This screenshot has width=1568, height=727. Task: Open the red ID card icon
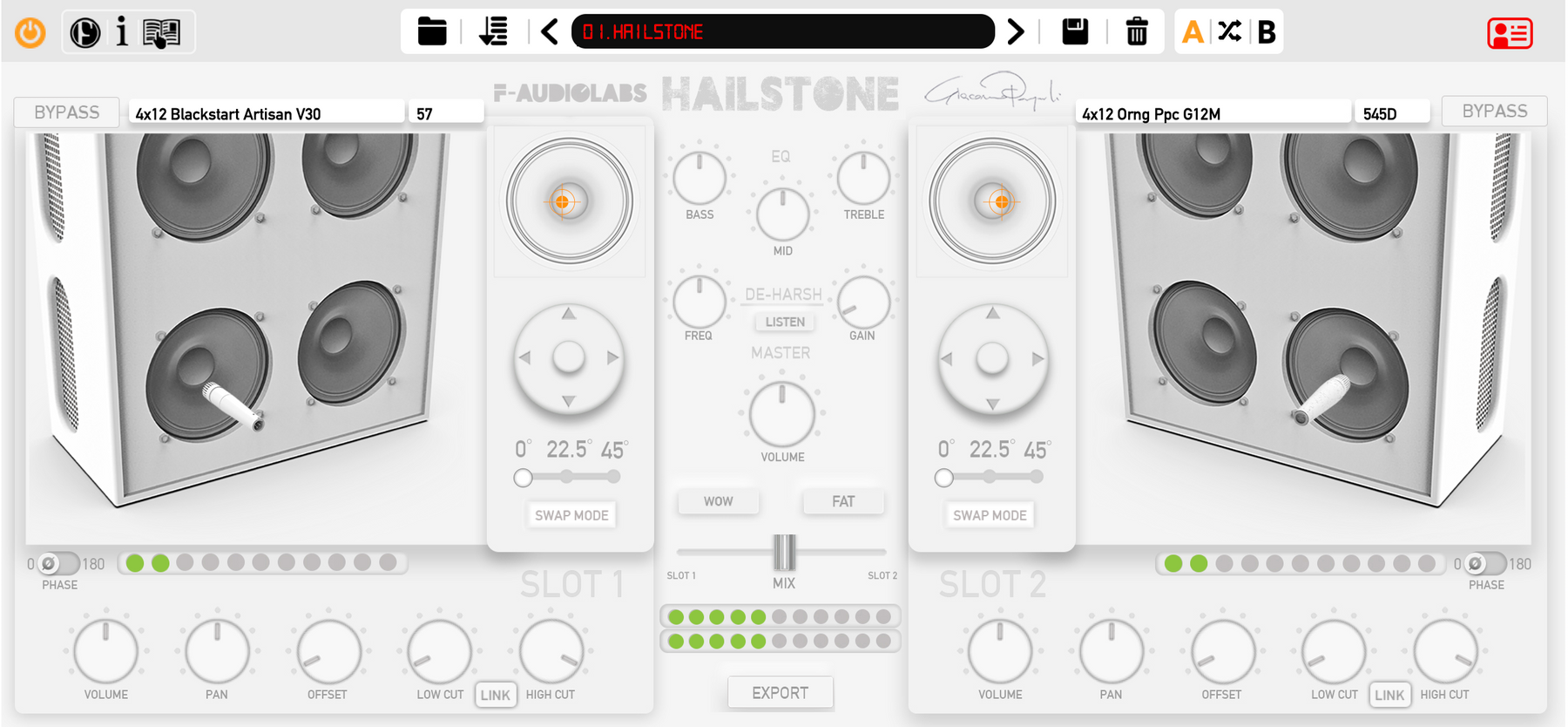tap(1510, 34)
